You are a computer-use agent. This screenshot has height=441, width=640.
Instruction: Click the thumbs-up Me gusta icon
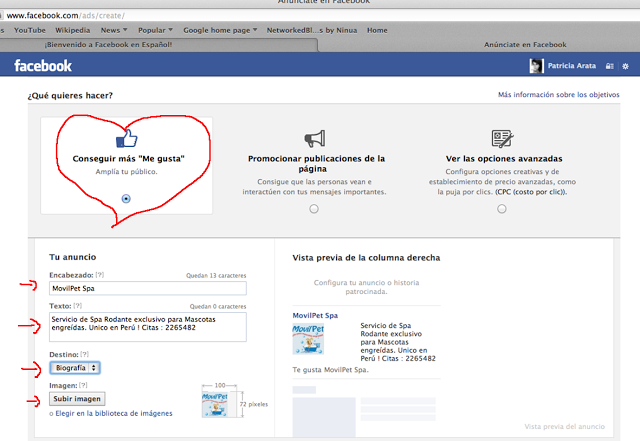127,138
